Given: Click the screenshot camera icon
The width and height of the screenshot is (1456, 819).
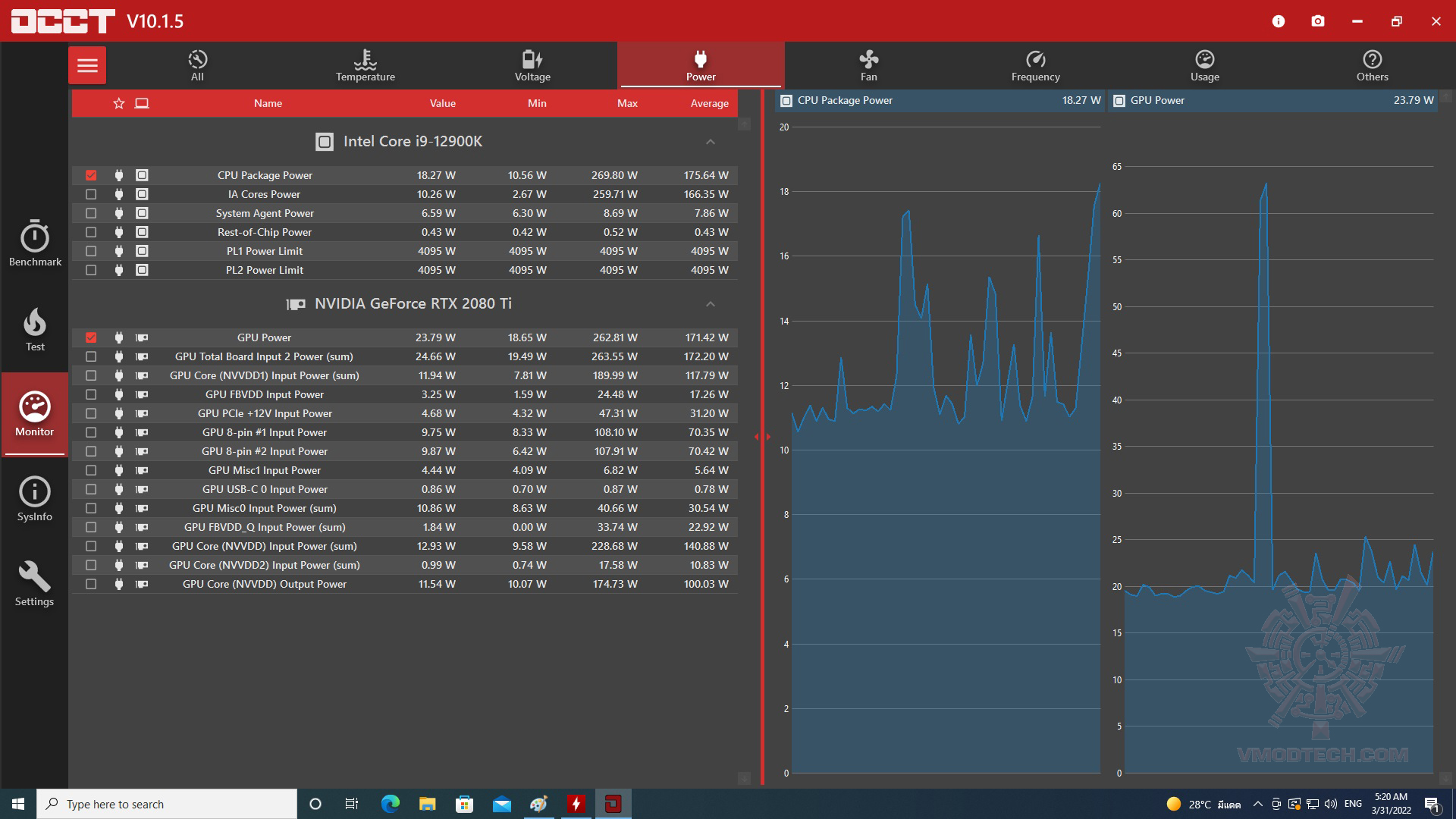Looking at the screenshot, I should click(1318, 21).
